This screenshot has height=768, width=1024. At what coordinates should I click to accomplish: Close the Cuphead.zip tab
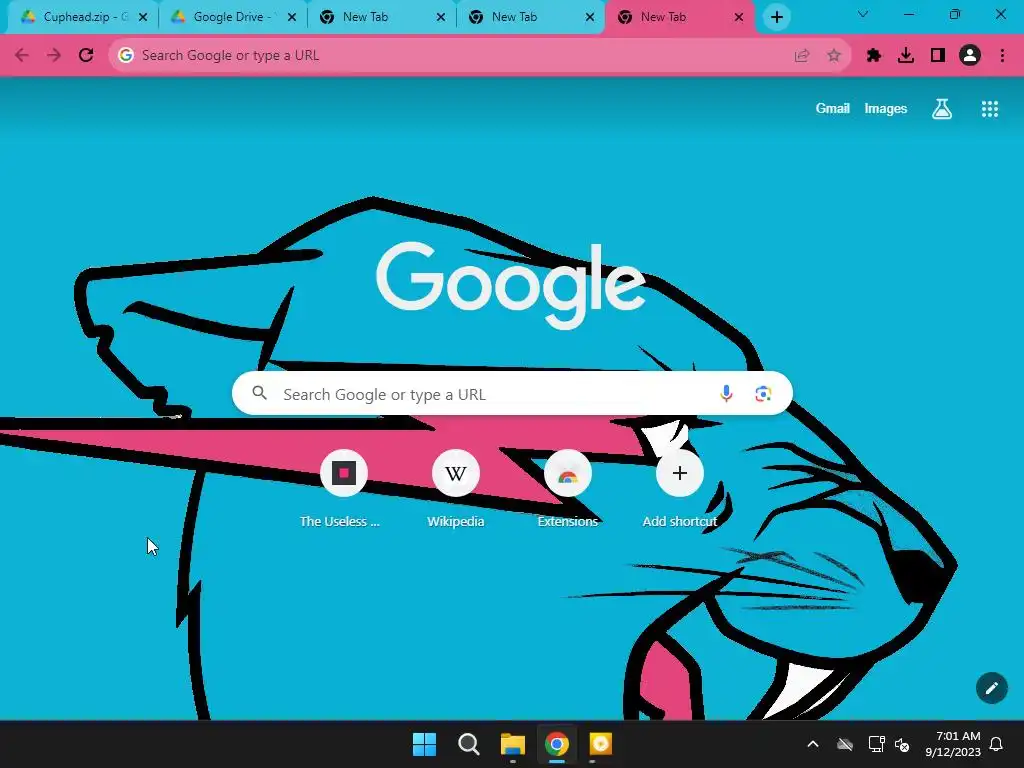coord(143,18)
